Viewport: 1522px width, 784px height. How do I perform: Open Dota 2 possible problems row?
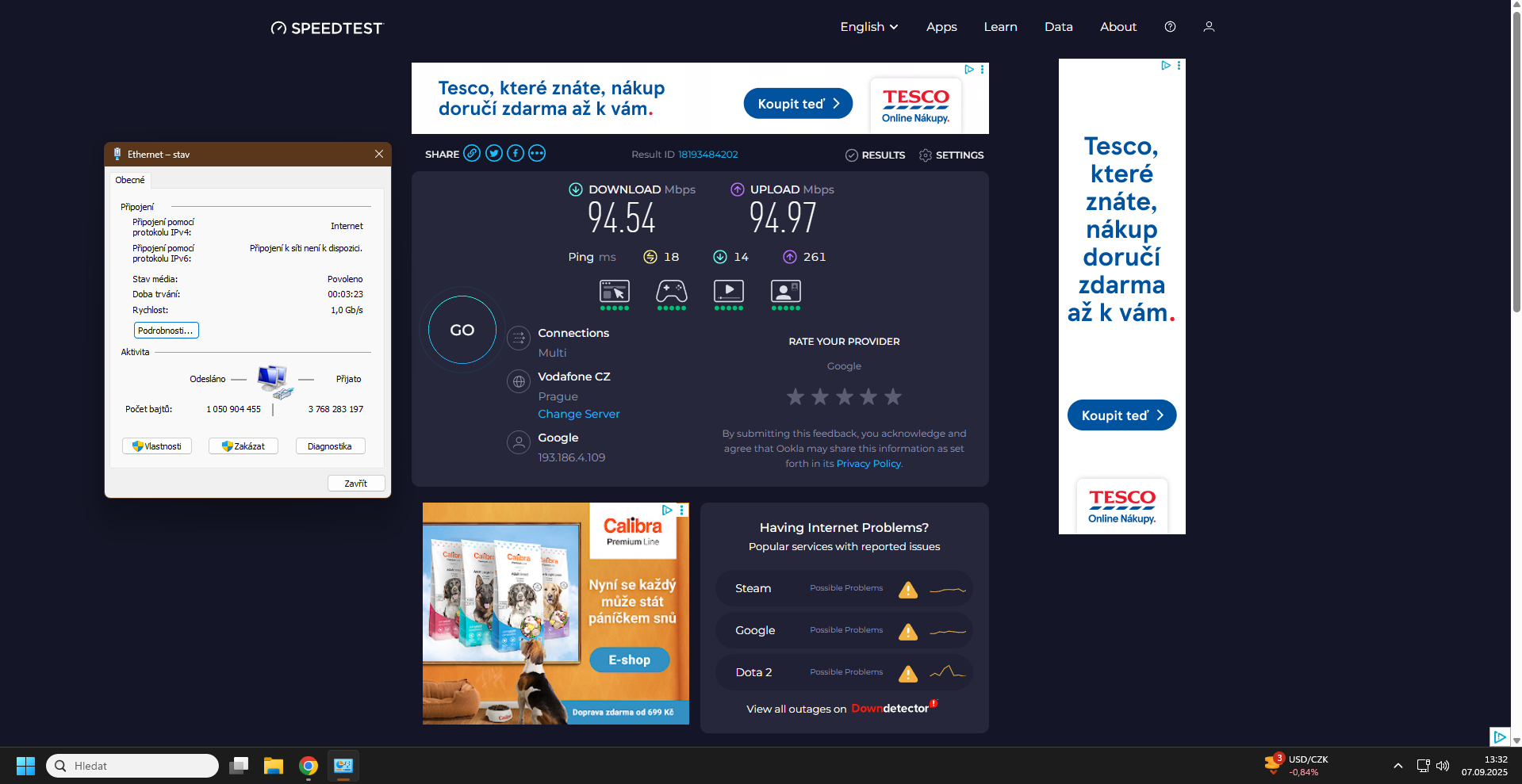coord(844,672)
